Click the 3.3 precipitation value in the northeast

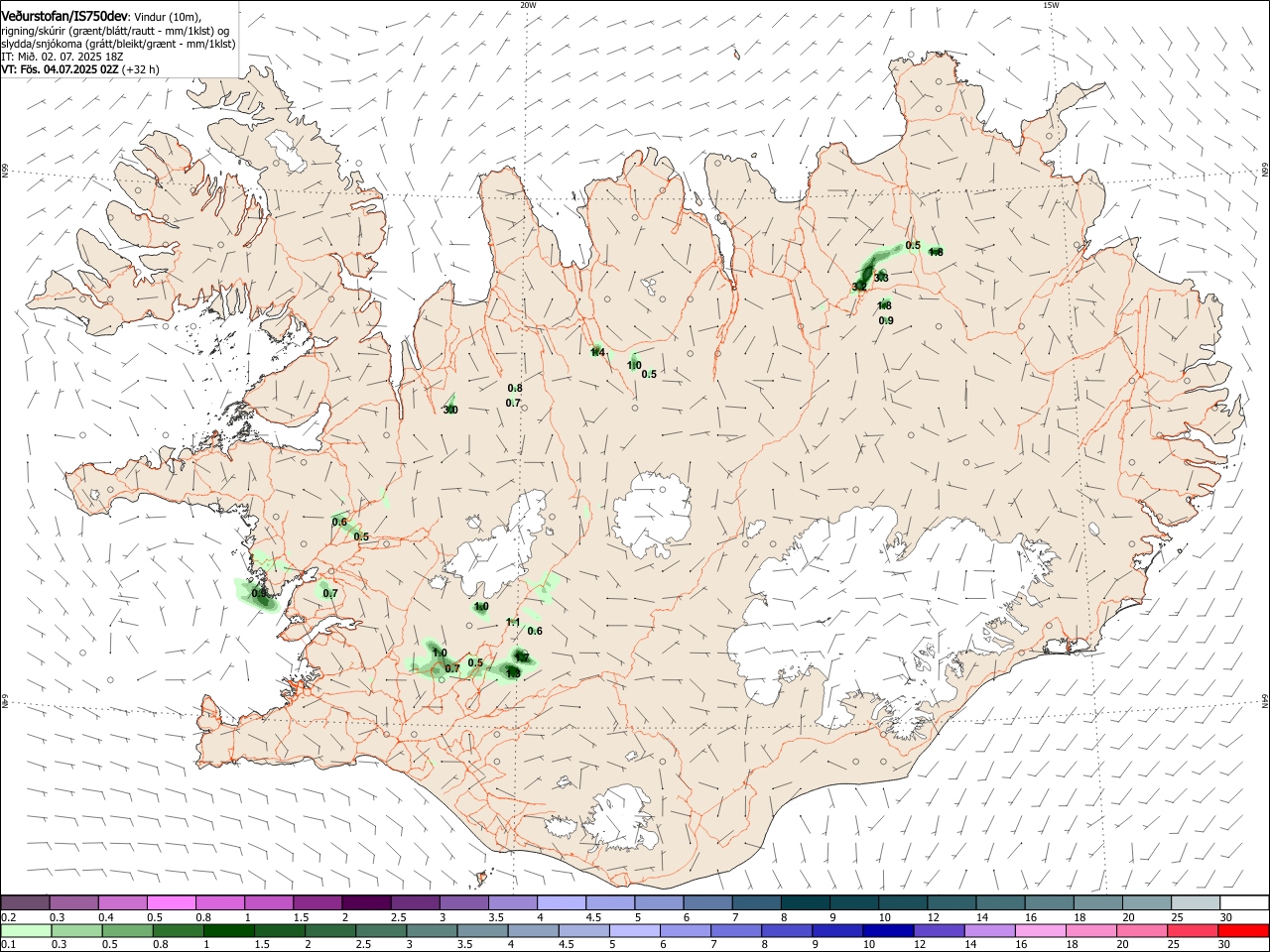click(880, 277)
